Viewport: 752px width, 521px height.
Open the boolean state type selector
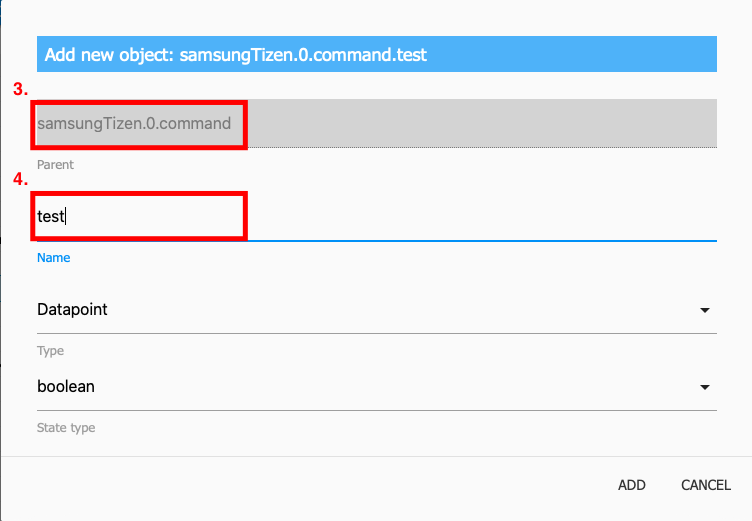(x=376, y=387)
